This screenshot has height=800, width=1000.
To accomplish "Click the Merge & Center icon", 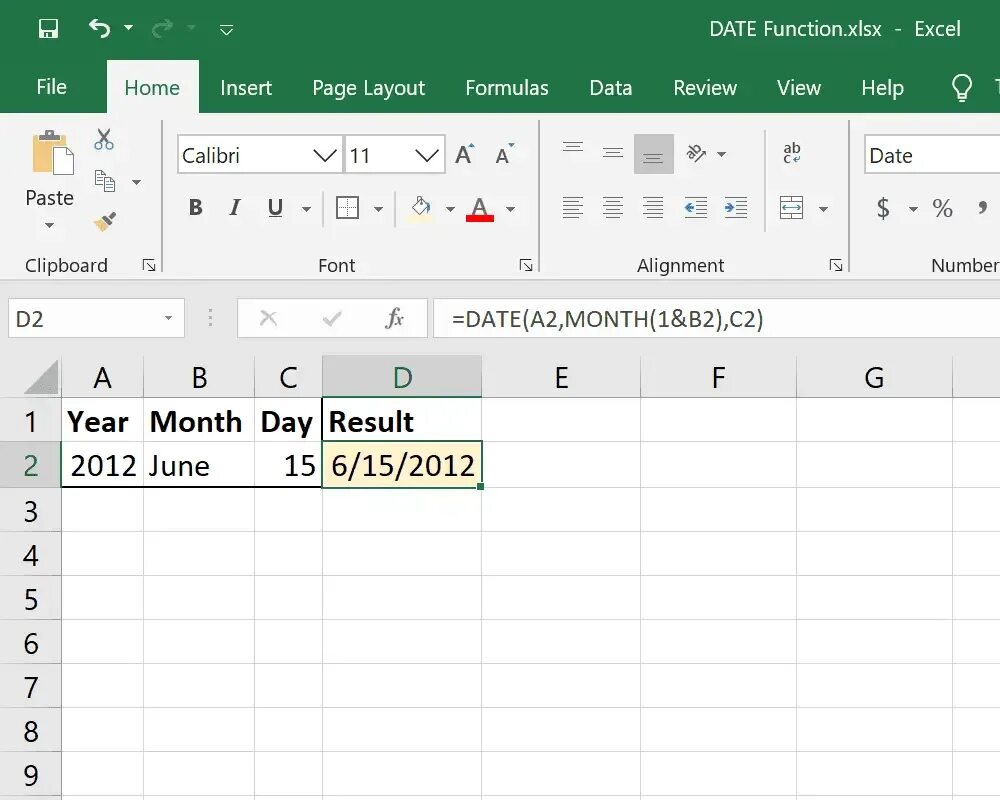I will (791, 208).
